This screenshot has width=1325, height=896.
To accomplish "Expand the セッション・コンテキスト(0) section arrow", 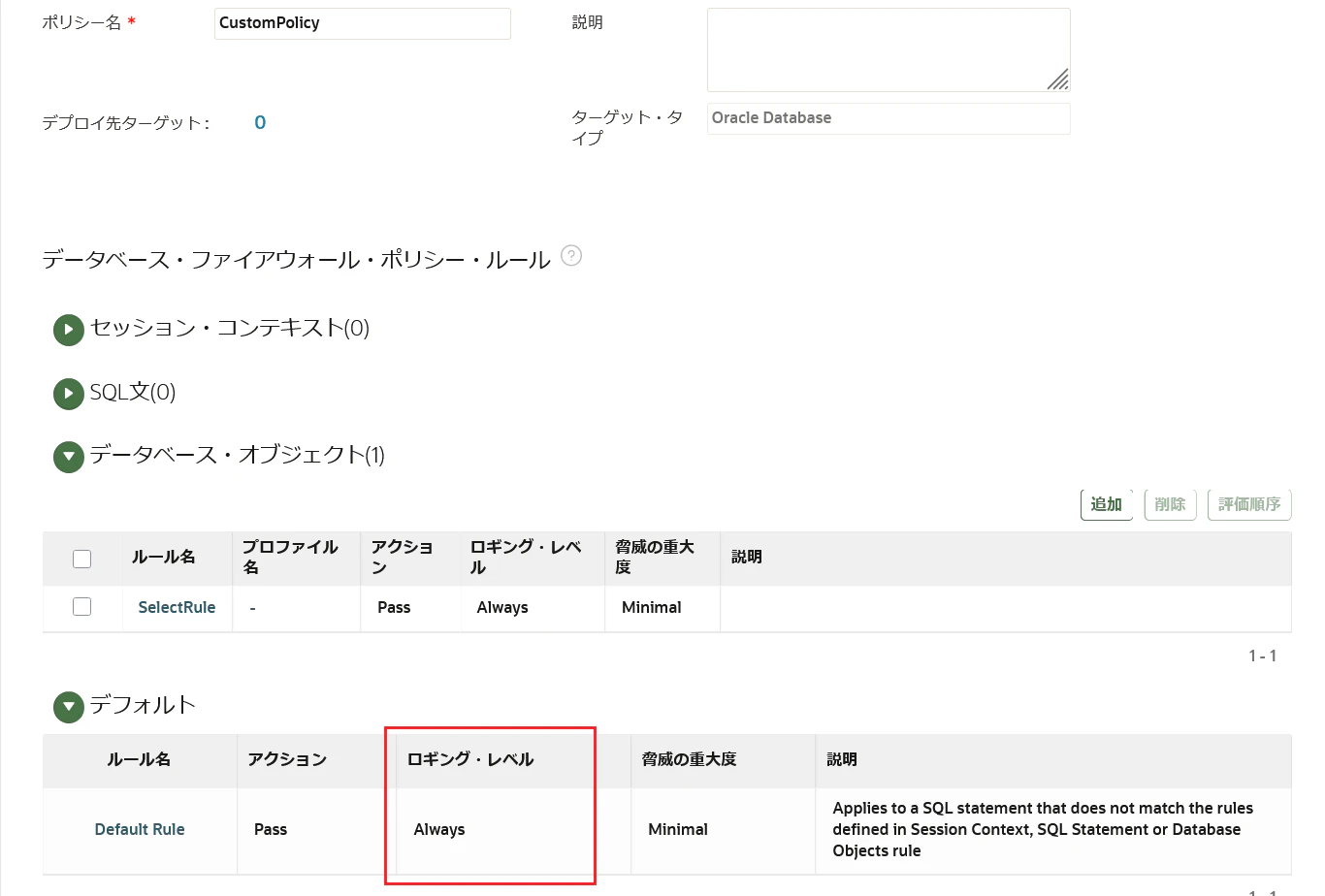I will pos(68,330).
